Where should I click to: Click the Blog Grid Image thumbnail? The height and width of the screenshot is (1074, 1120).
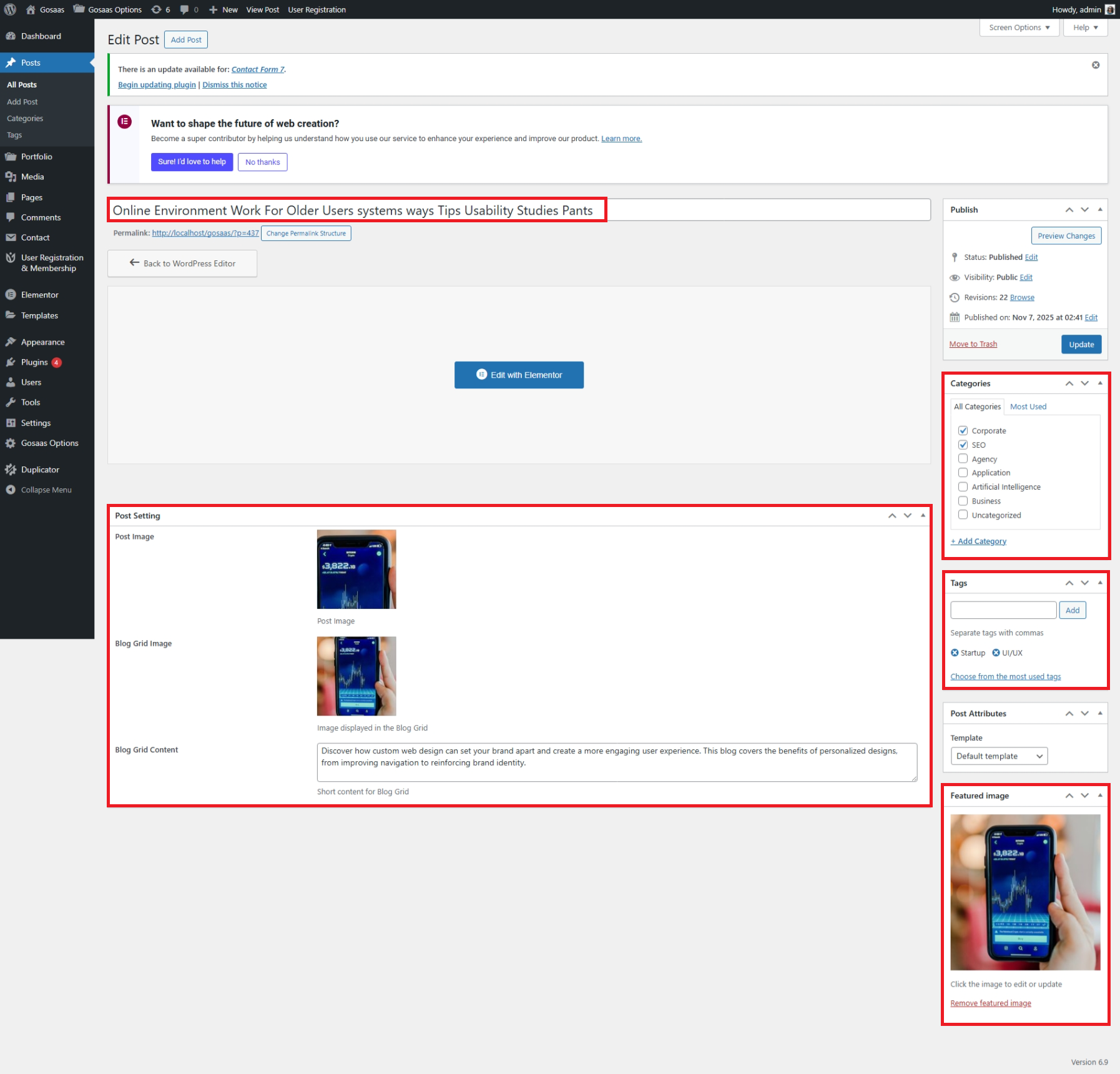coord(356,676)
